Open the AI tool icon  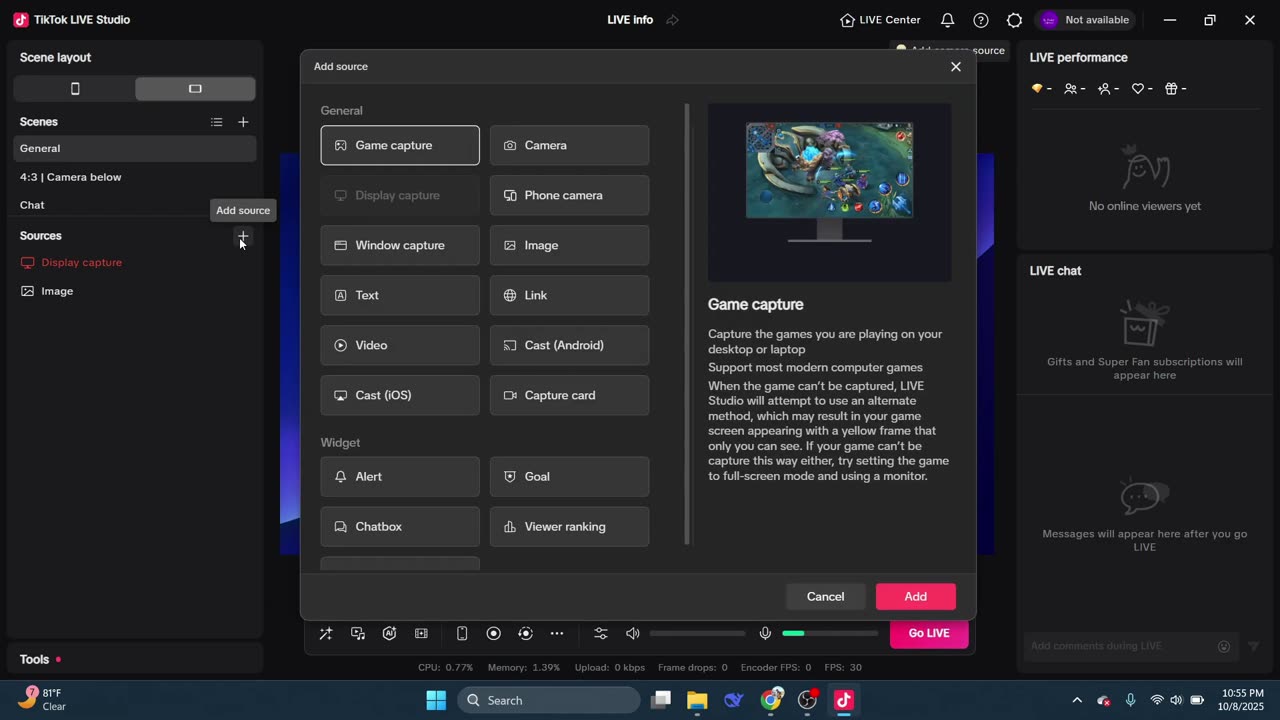[x=390, y=633]
